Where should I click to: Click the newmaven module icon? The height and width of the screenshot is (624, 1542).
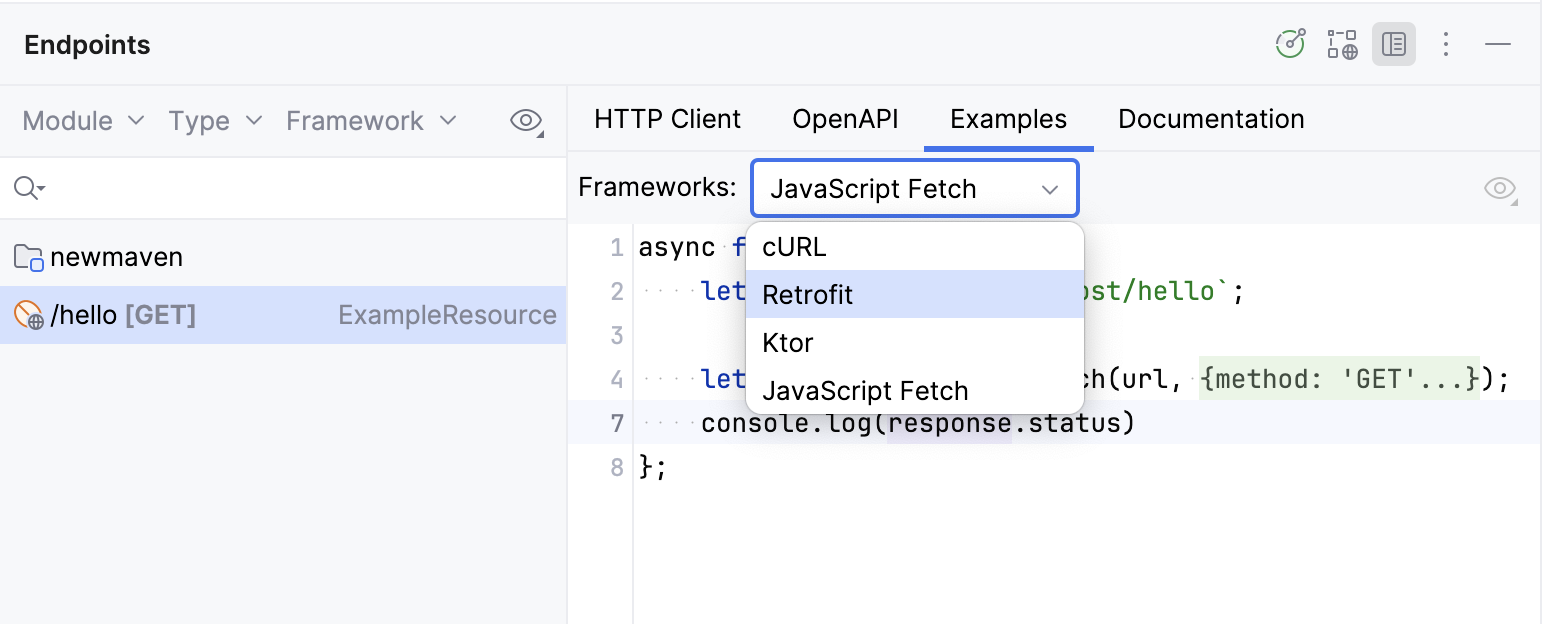point(28,257)
